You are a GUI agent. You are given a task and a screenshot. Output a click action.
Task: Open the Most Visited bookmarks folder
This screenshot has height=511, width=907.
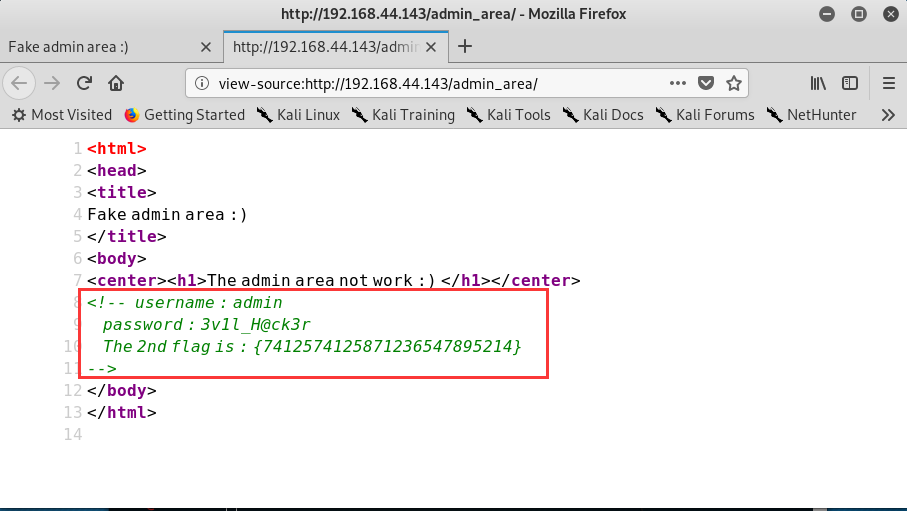pyautogui.click(x=62, y=115)
